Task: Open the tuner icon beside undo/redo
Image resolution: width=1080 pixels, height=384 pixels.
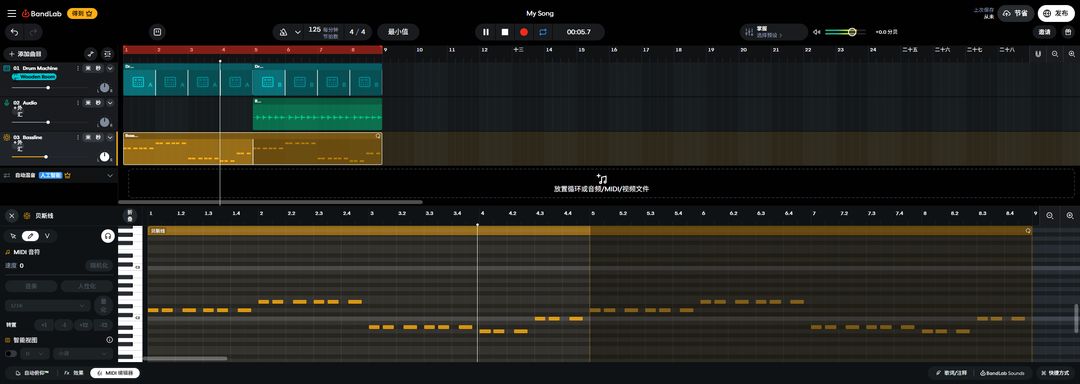Action: pyautogui.click(x=158, y=32)
